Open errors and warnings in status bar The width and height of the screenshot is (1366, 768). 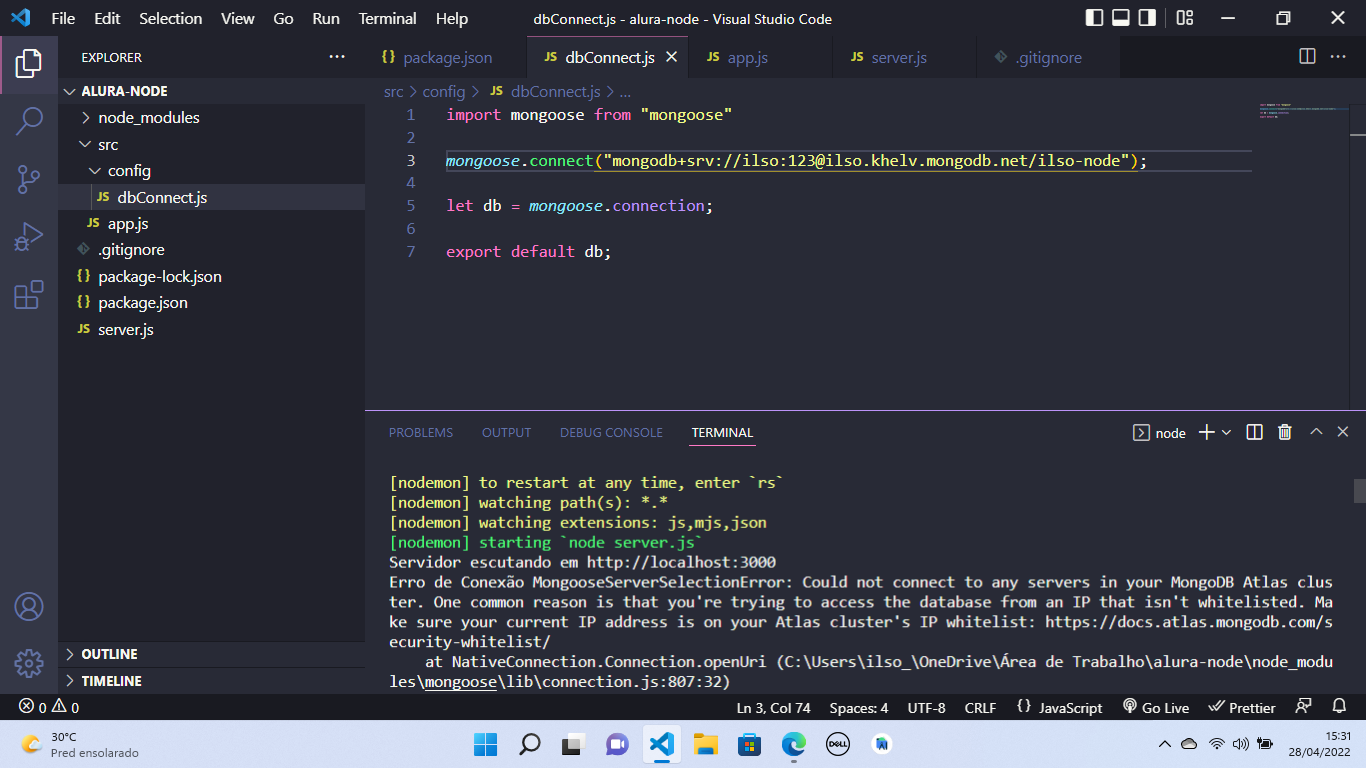pos(49,707)
